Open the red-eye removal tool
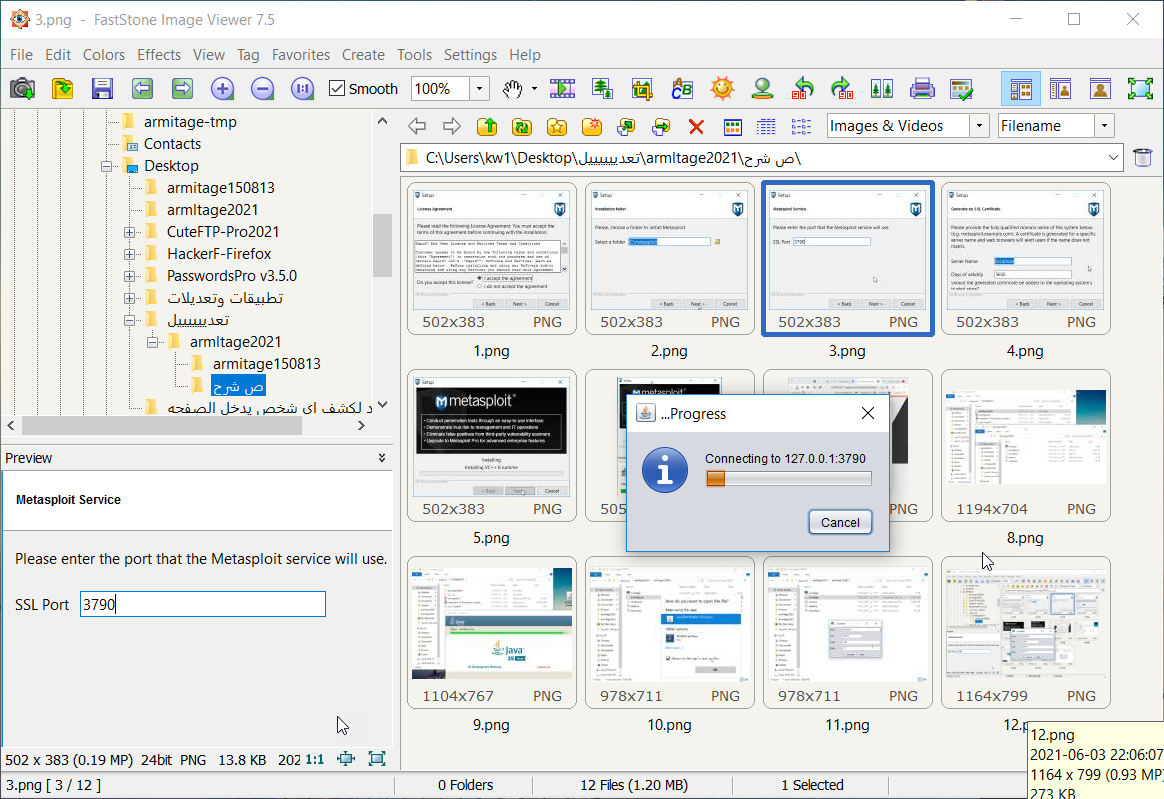1164x799 pixels. pyautogui.click(x=761, y=88)
